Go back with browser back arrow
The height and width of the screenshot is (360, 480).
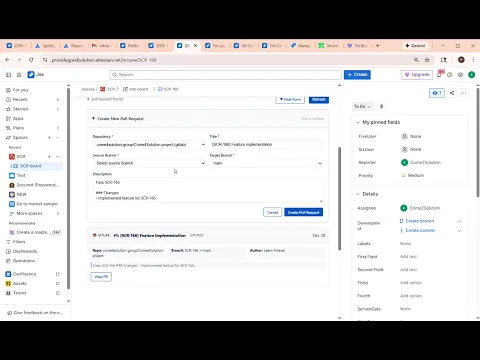(x=8, y=60)
